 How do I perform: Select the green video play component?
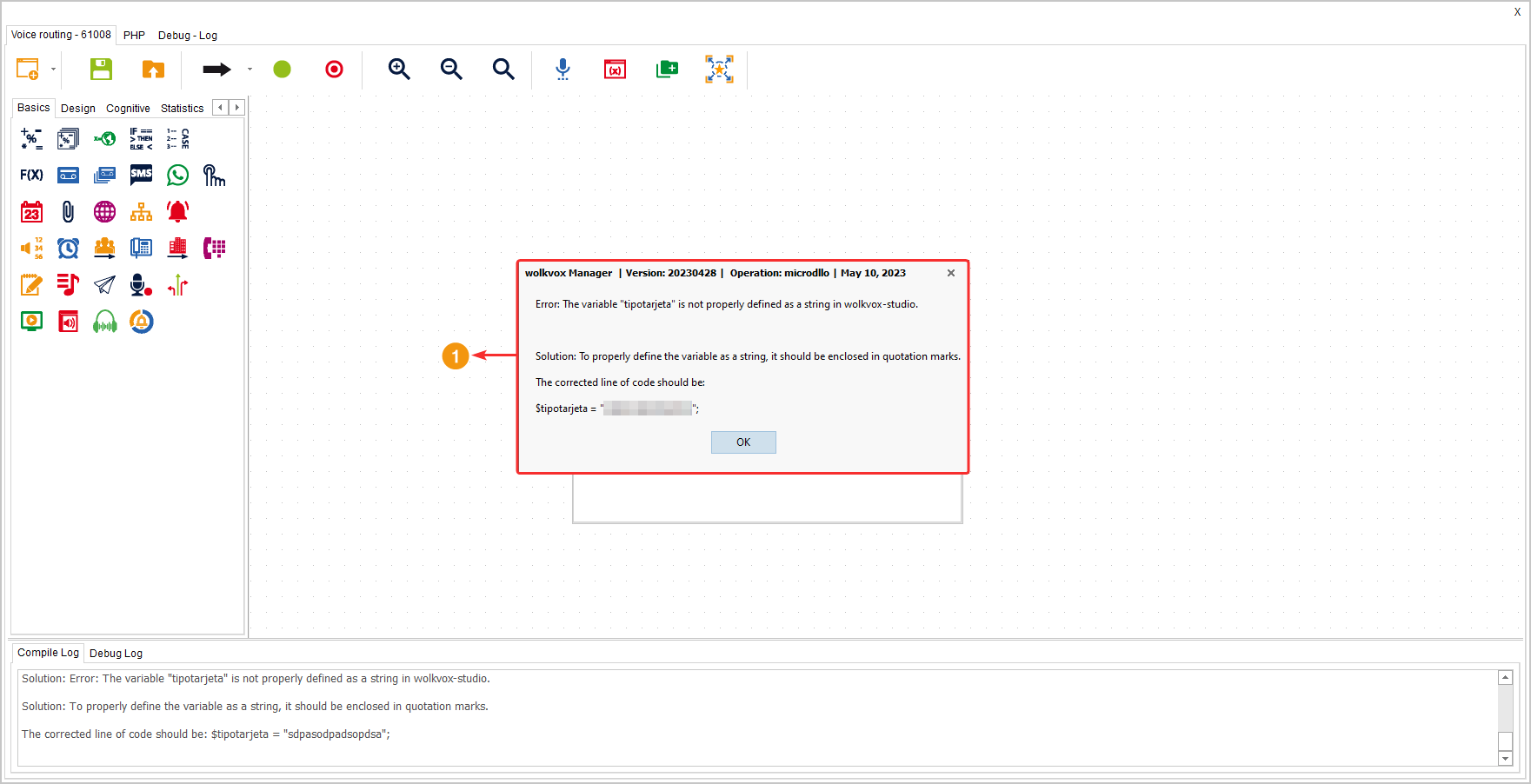[31, 321]
